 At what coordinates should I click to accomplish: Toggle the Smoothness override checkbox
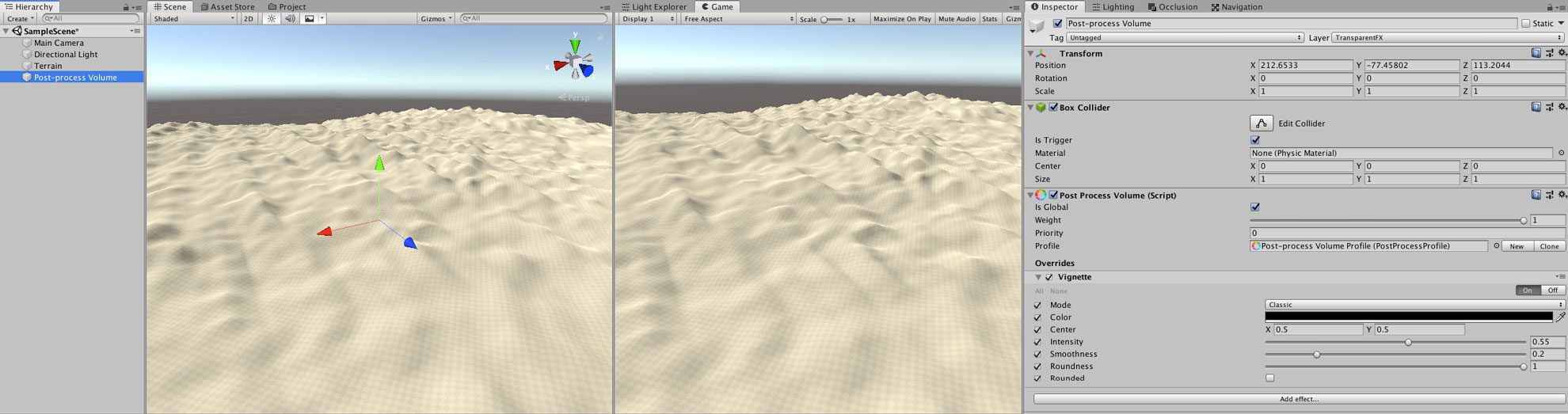pyautogui.click(x=1037, y=355)
